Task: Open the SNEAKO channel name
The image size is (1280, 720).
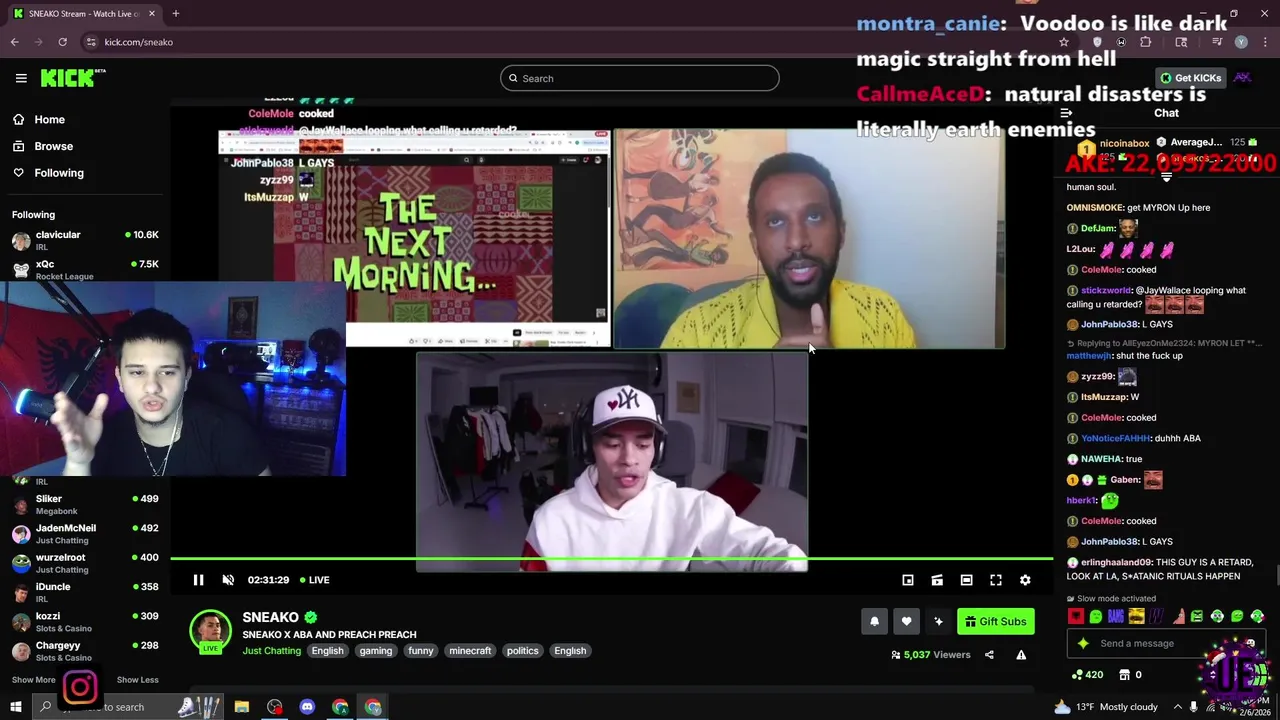Action: click(270, 617)
